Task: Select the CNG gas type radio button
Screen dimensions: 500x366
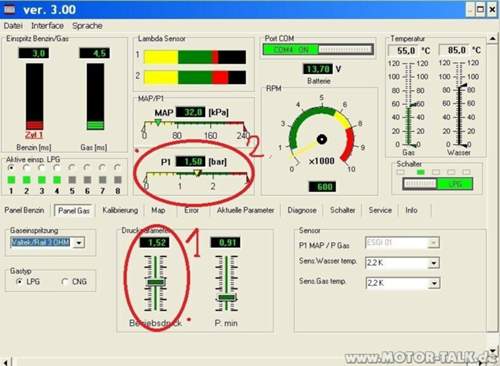Action: point(65,282)
